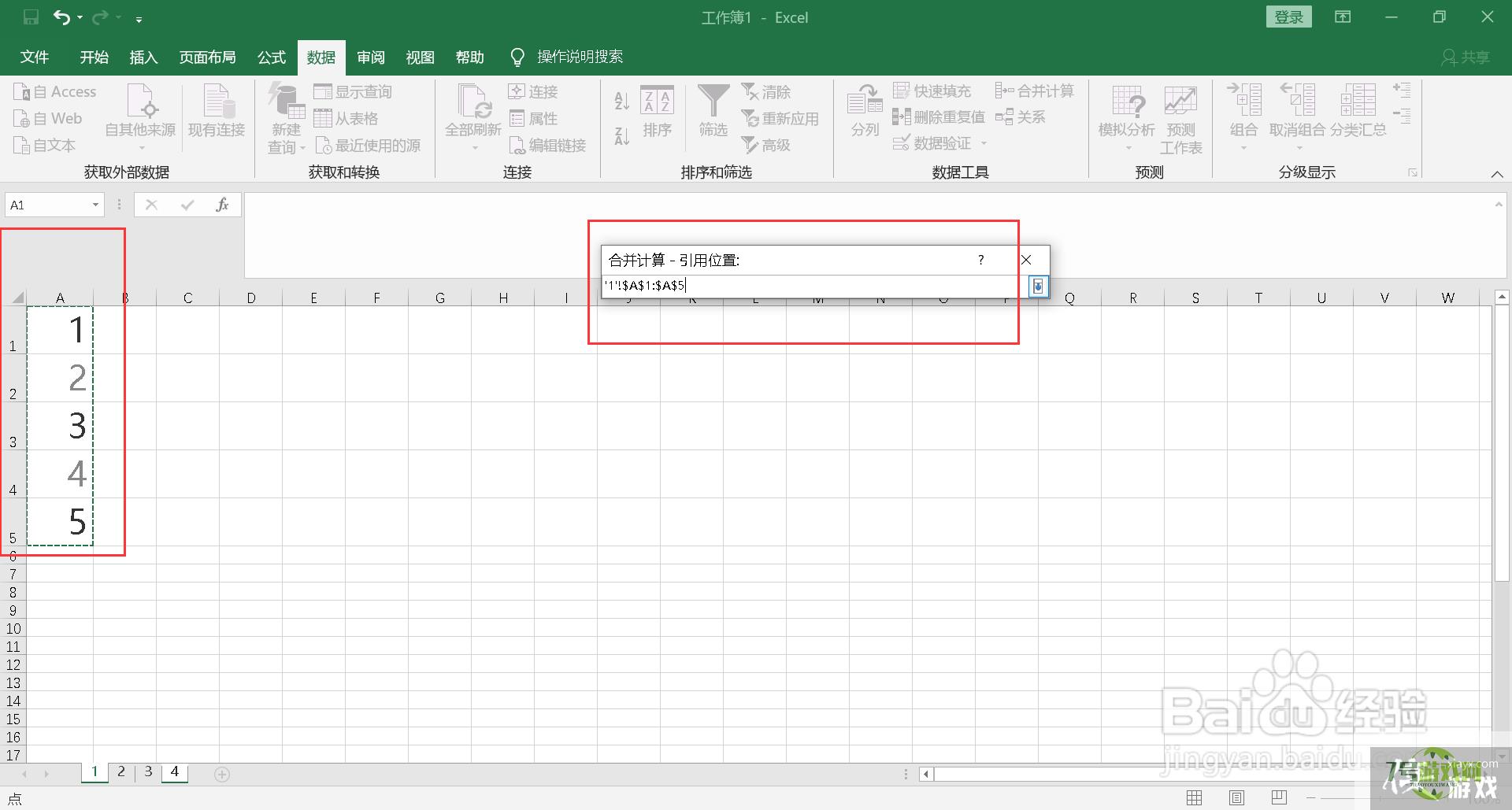1512x810 pixels.
Task: Click the Save icon in quick access toolbar
Action: pos(31,17)
